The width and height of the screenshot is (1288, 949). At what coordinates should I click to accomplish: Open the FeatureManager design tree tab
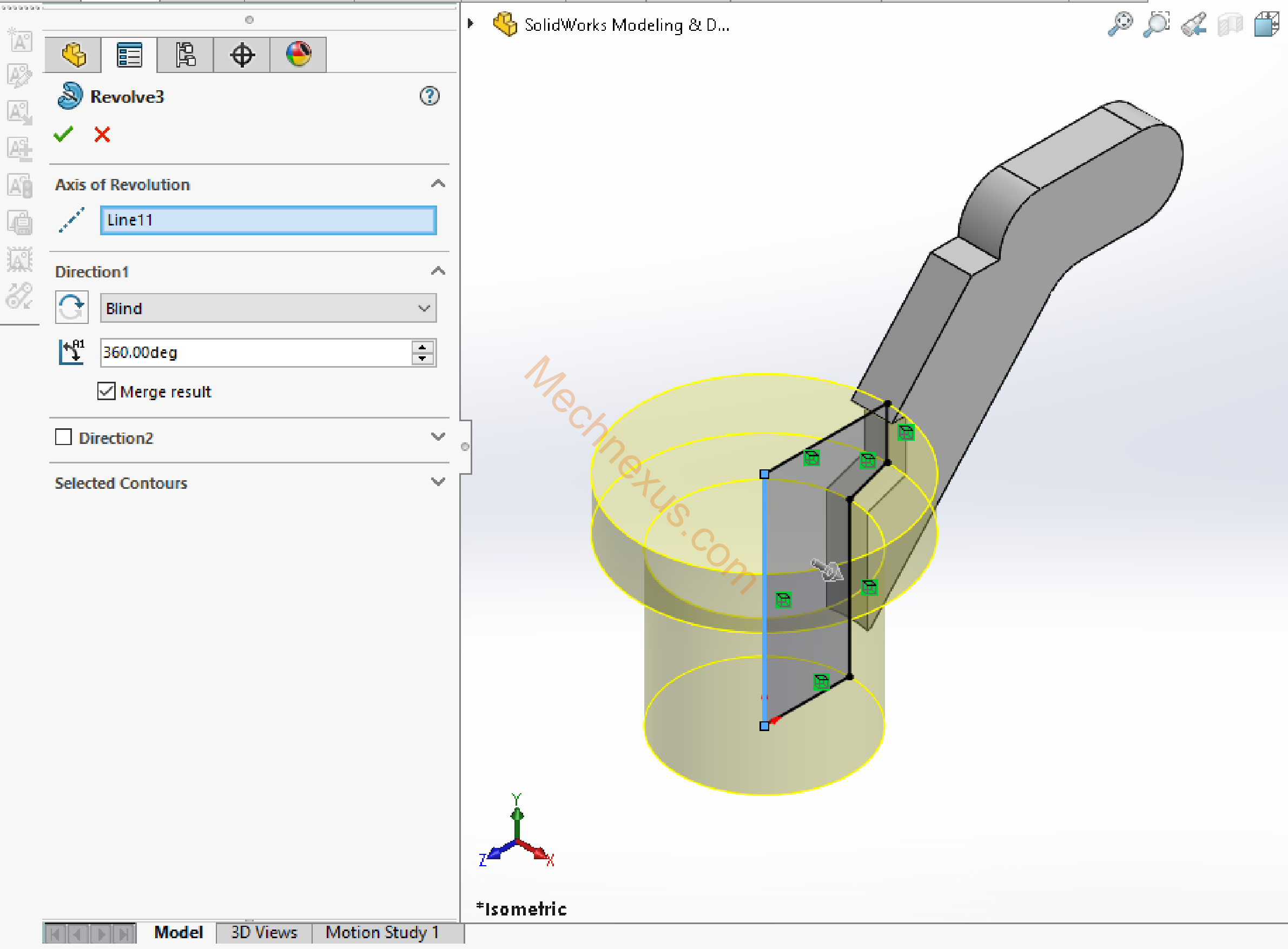(x=73, y=55)
